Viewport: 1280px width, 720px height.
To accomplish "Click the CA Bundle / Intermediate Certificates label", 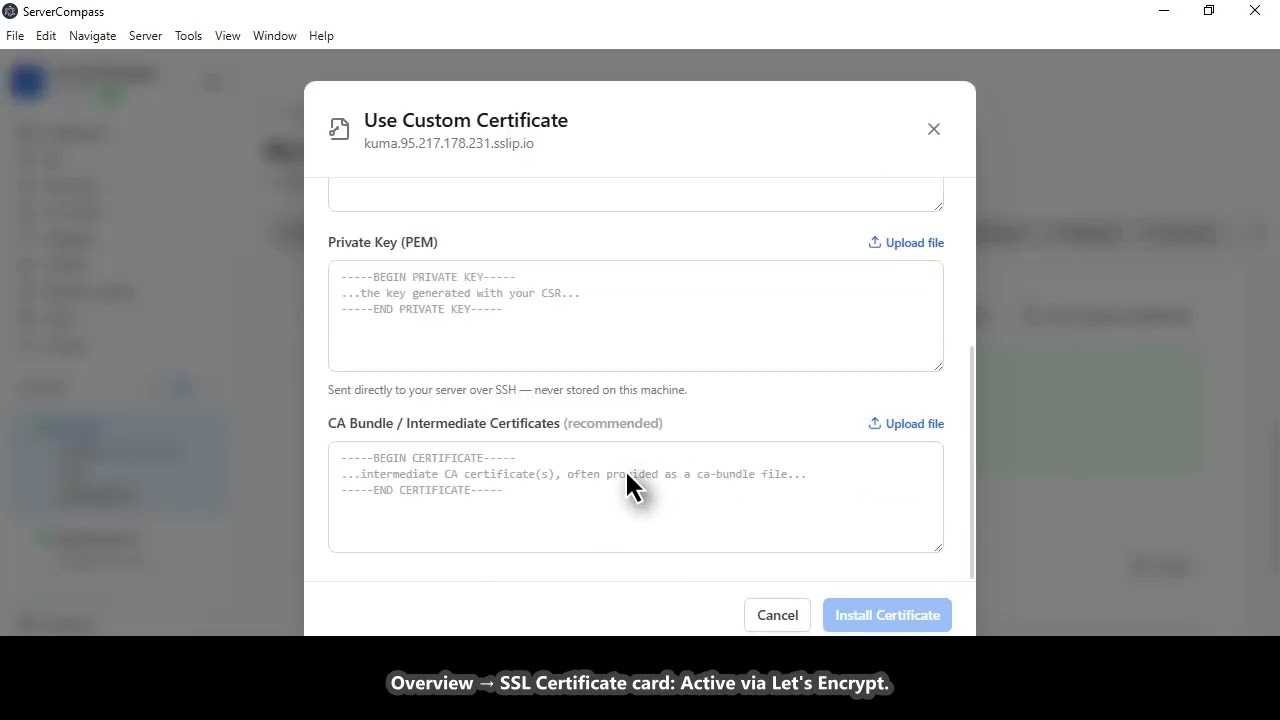I will coord(444,423).
